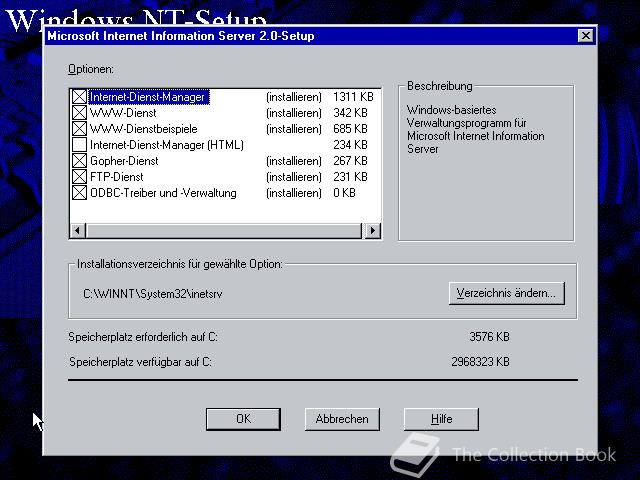This screenshot has width=640, height=480.
Task: Uncheck the WWW-Dienstbeispiele checkbox
Action: (79, 129)
